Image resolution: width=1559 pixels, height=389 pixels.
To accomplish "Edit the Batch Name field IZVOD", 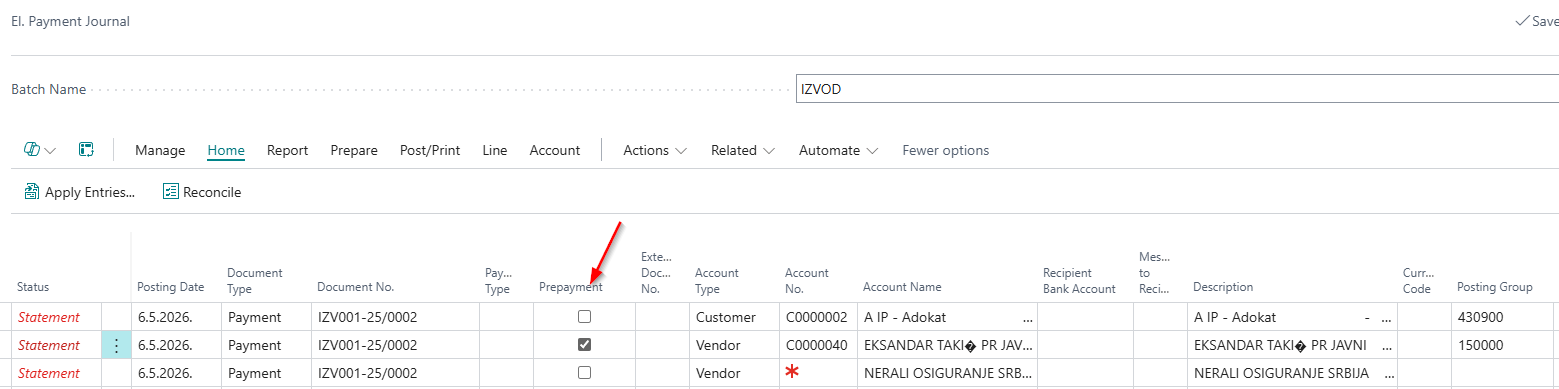I will coord(1177,89).
